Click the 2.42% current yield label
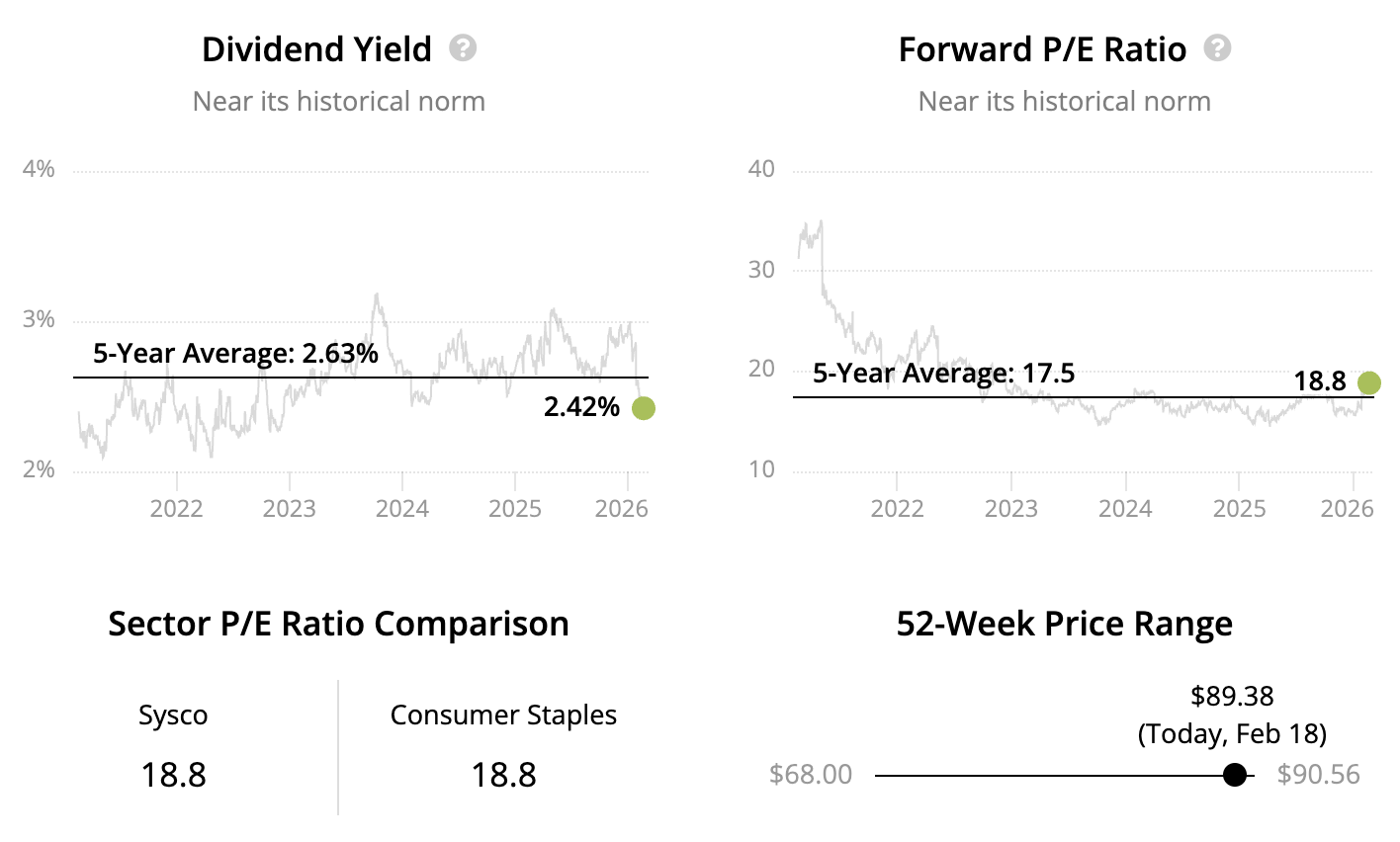 click(581, 407)
